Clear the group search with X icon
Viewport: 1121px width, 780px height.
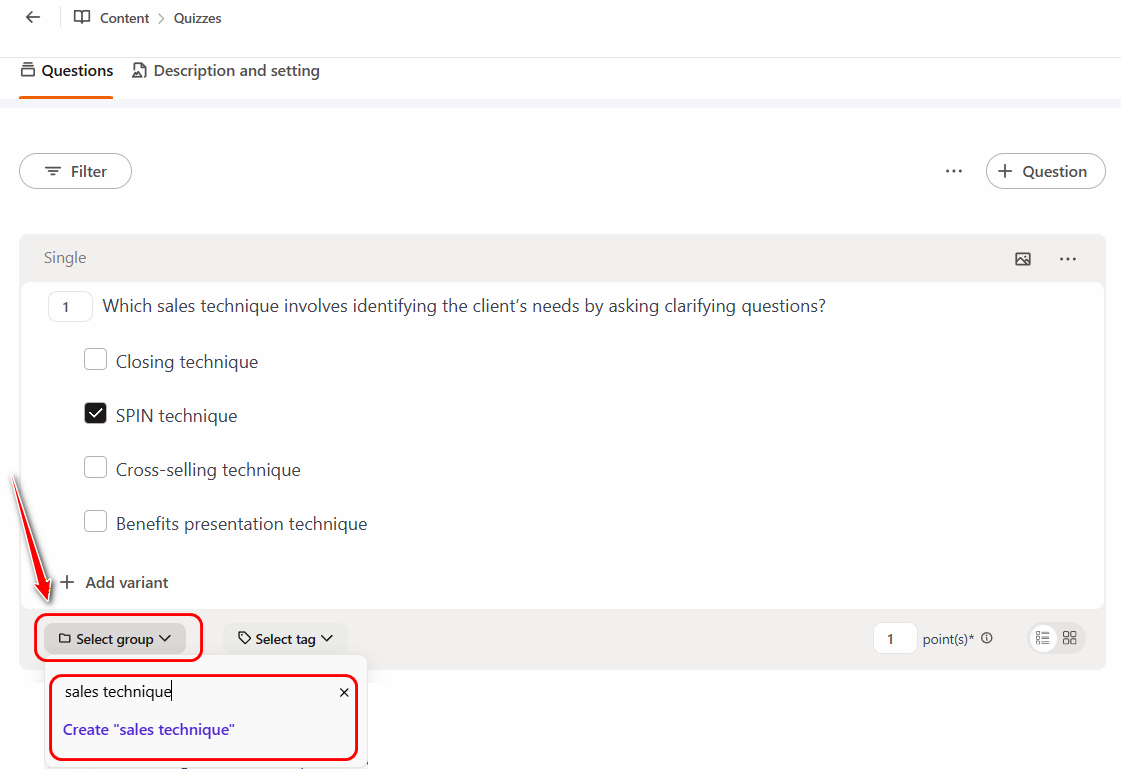[x=344, y=692]
